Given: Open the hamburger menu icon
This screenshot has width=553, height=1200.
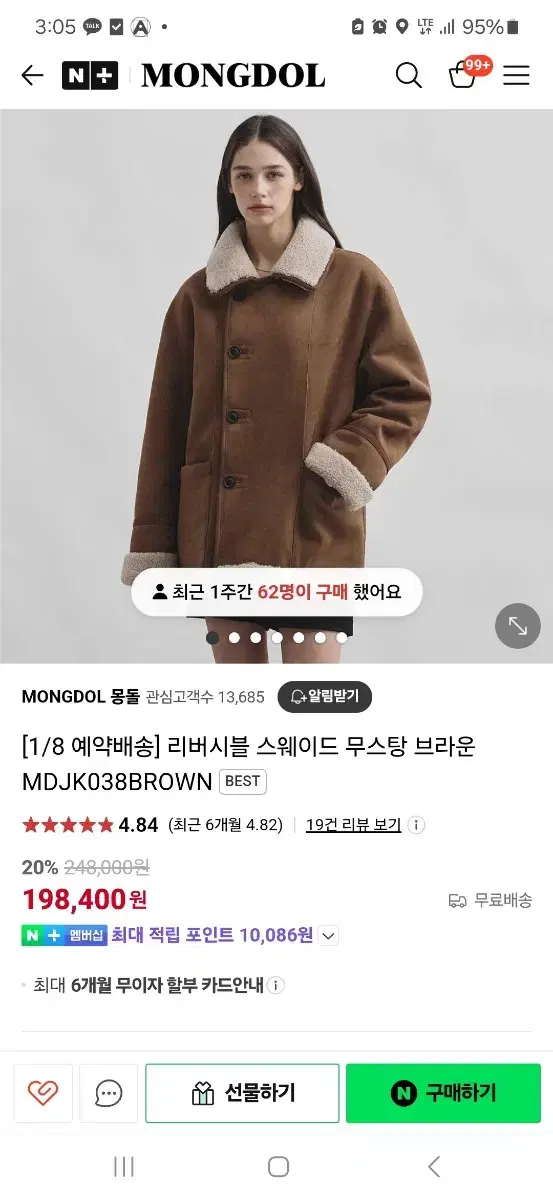Looking at the screenshot, I should (516, 75).
